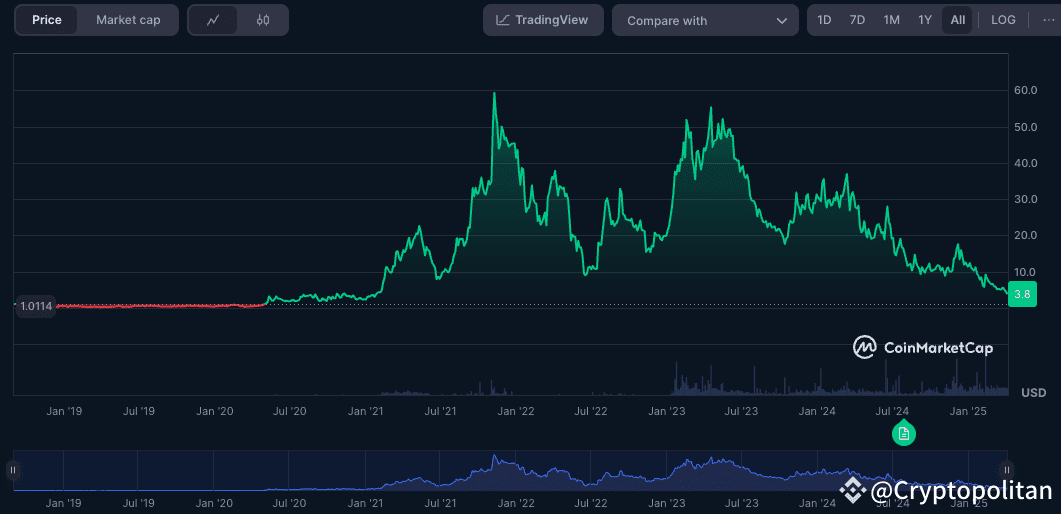Expand the Compare with dropdown
The width and height of the screenshot is (1061, 514).
coord(706,20)
